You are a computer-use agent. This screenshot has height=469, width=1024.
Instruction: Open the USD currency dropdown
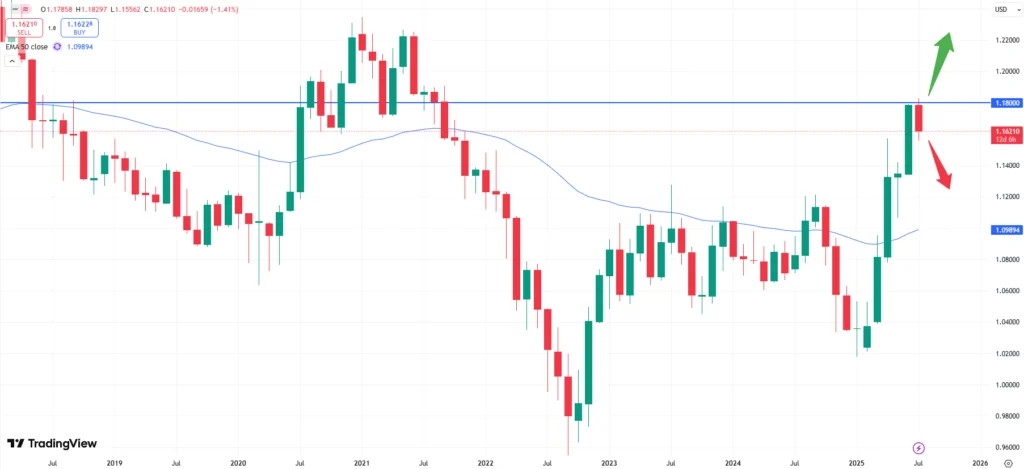click(x=1000, y=11)
